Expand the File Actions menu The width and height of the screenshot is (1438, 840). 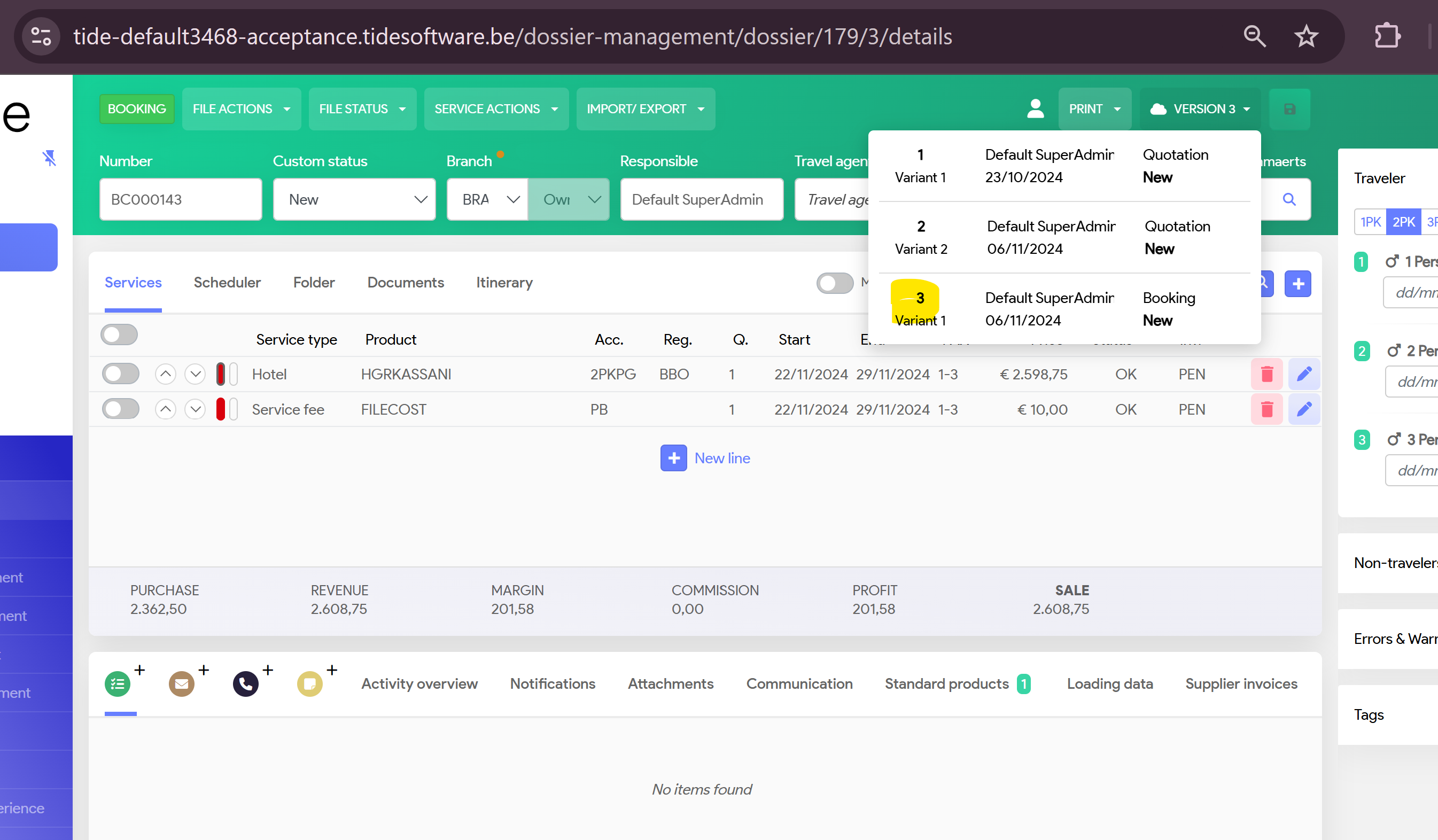[242, 109]
